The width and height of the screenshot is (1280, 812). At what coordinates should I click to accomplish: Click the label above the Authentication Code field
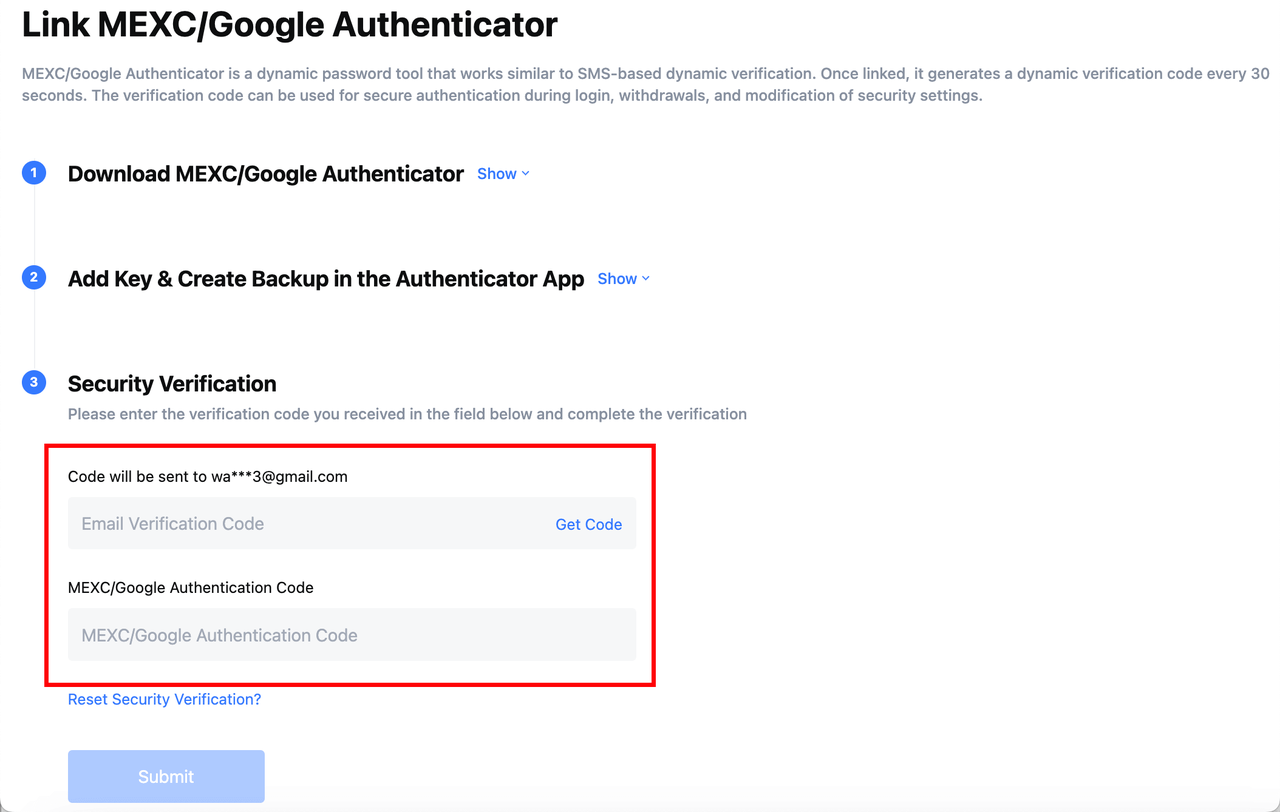click(190, 588)
